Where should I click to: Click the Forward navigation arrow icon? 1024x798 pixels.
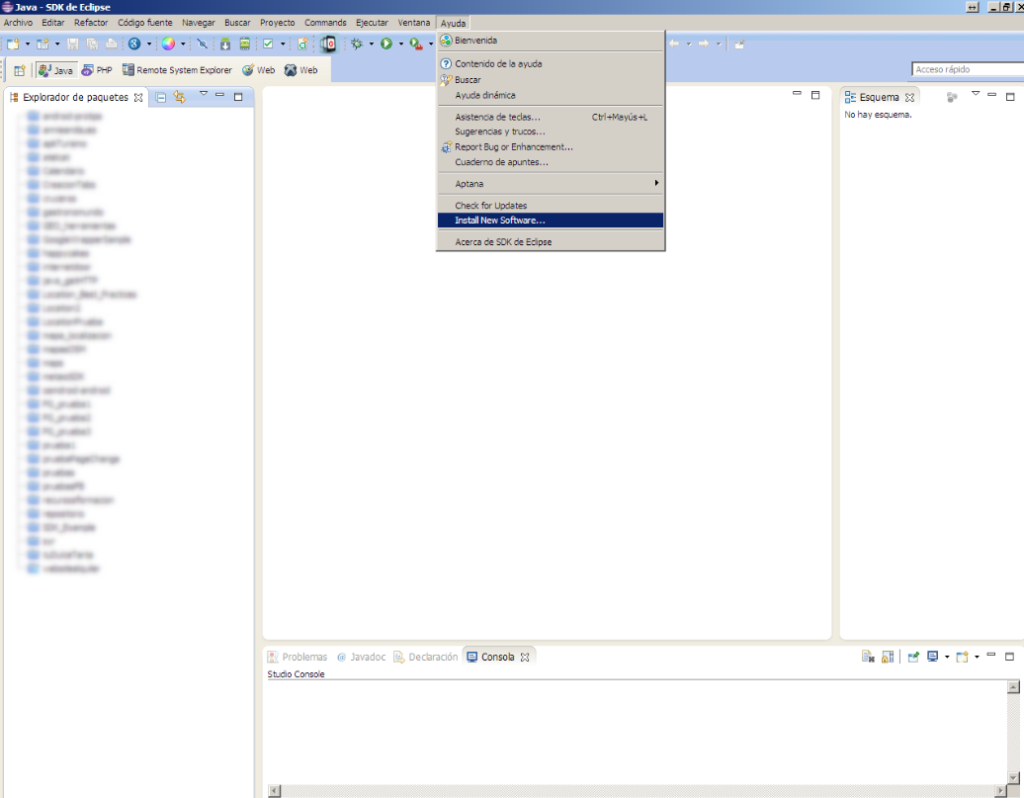click(703, 44)
